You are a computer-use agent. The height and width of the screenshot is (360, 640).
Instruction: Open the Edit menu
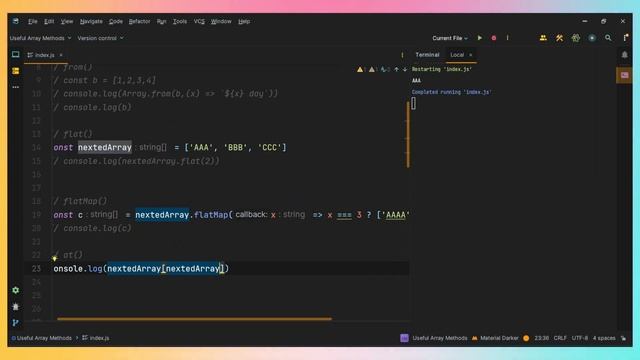[x=49, y=21]
